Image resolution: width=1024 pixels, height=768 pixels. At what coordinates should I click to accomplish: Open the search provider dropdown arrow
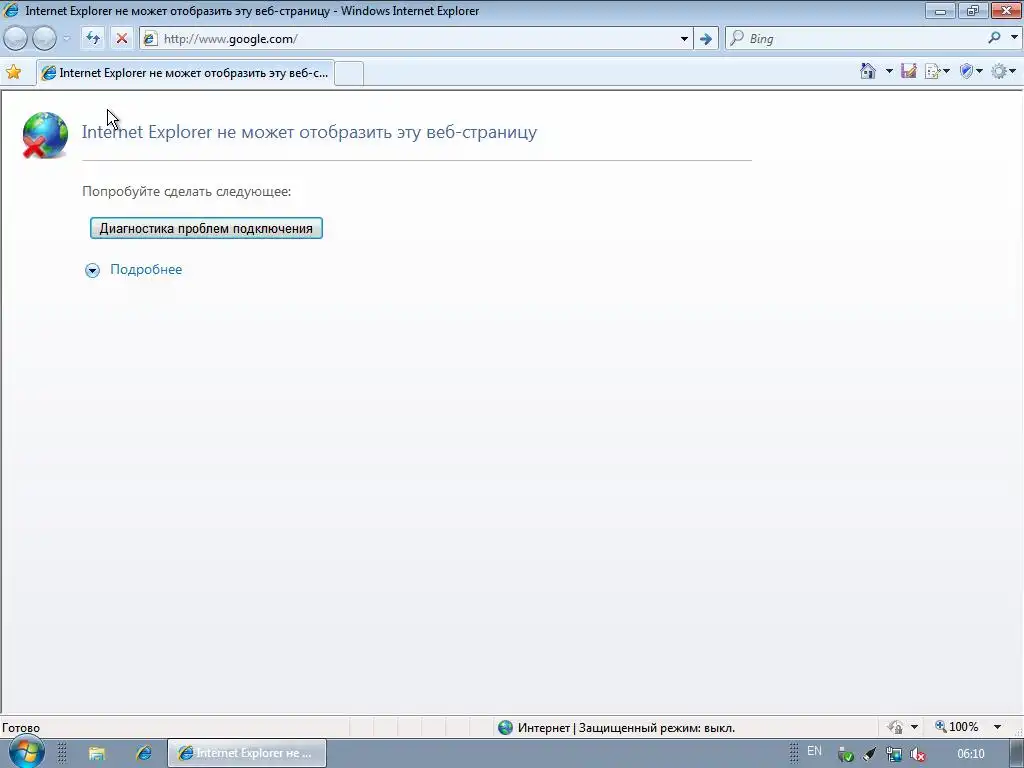click(x=1014, y=39)
